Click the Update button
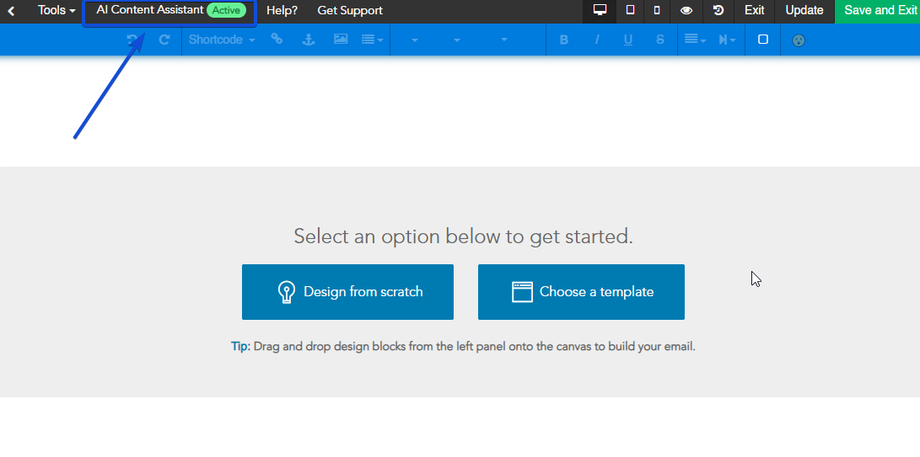Image resolution: width=920 pixels, height=457 pixels. point(804,11)
